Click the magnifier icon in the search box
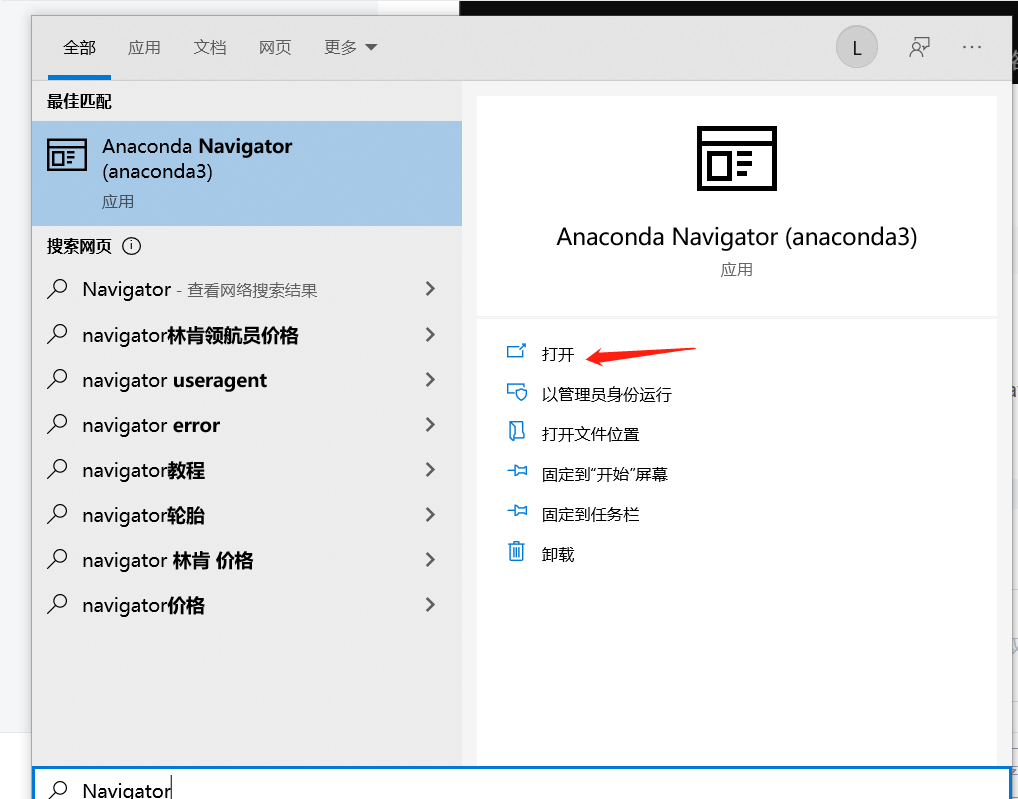The width and height of the screenshot is (1018, 799). coord(58,789)
